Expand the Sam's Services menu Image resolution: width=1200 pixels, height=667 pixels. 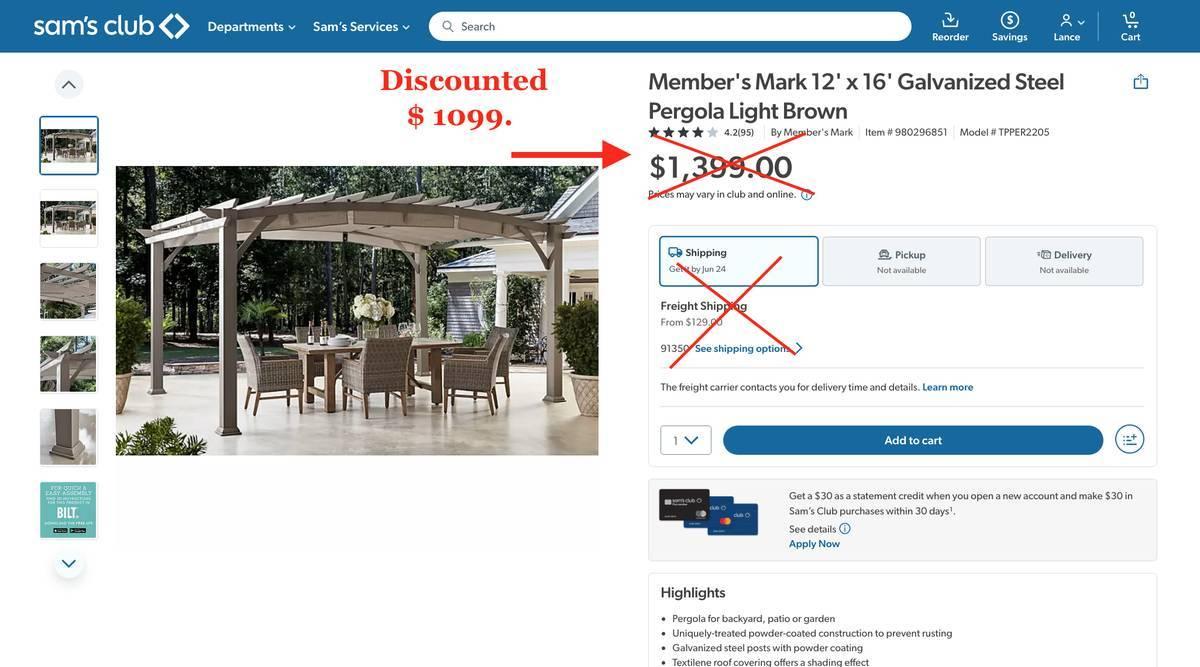point(361,26)
